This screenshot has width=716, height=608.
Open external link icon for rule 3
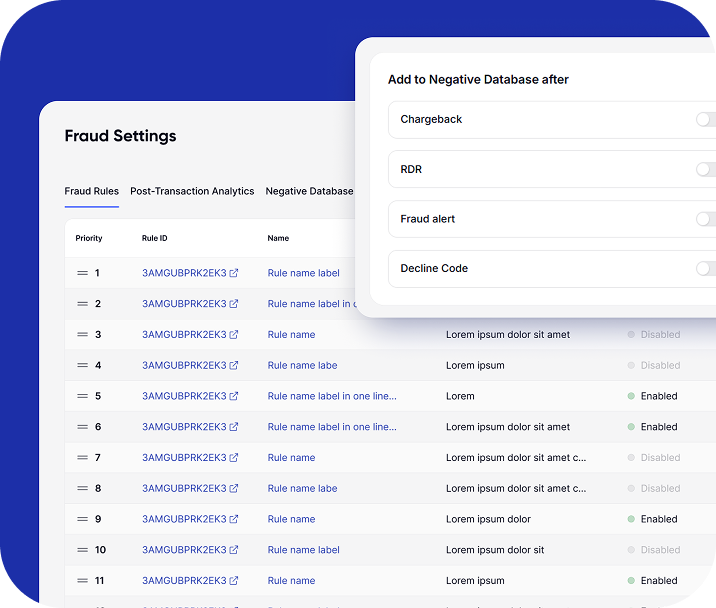(x=234, y=334)
